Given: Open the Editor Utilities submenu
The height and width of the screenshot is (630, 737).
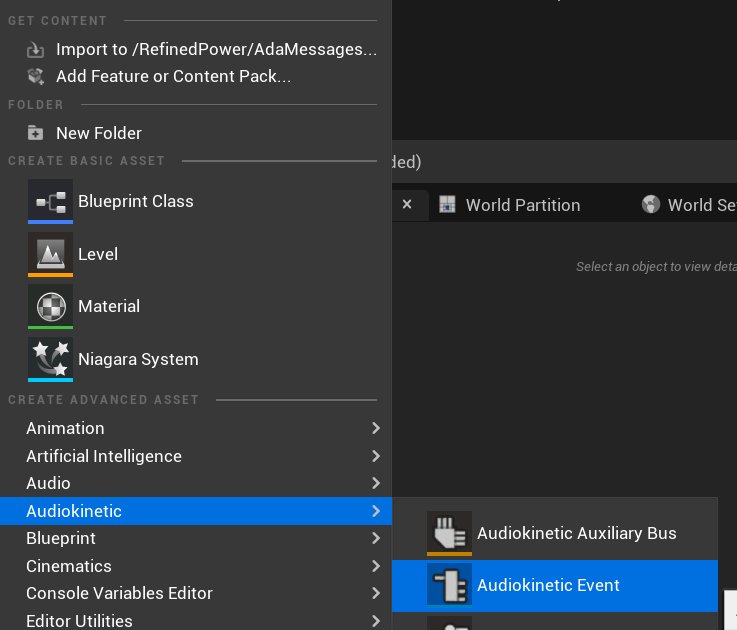Looking at the screenshot, I should pyautogui.click(x=196, y=621).
